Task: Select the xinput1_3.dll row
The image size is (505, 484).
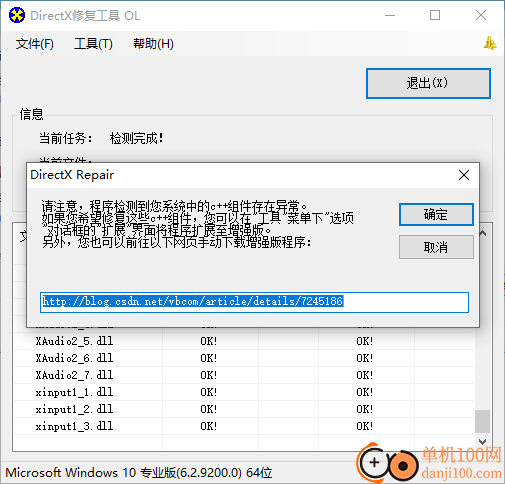Action: pos(244,426)
